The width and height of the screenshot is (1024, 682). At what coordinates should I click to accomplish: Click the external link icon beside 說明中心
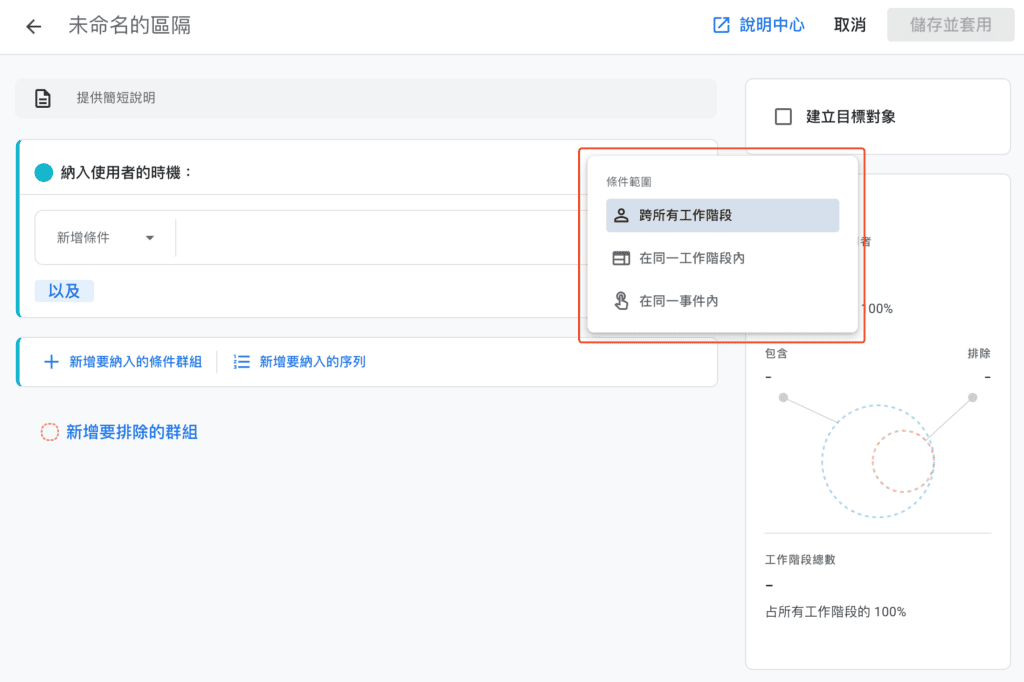[x=721, y=25]
